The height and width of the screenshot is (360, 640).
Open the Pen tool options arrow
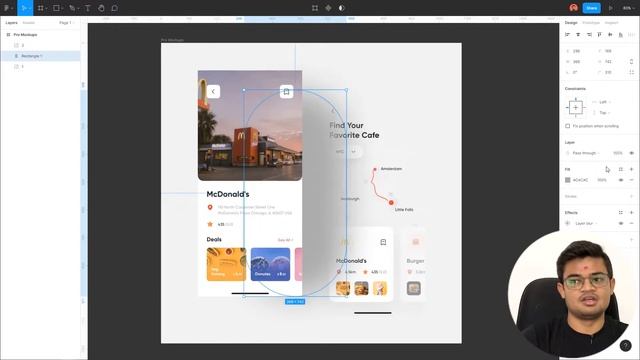(78, 8)
